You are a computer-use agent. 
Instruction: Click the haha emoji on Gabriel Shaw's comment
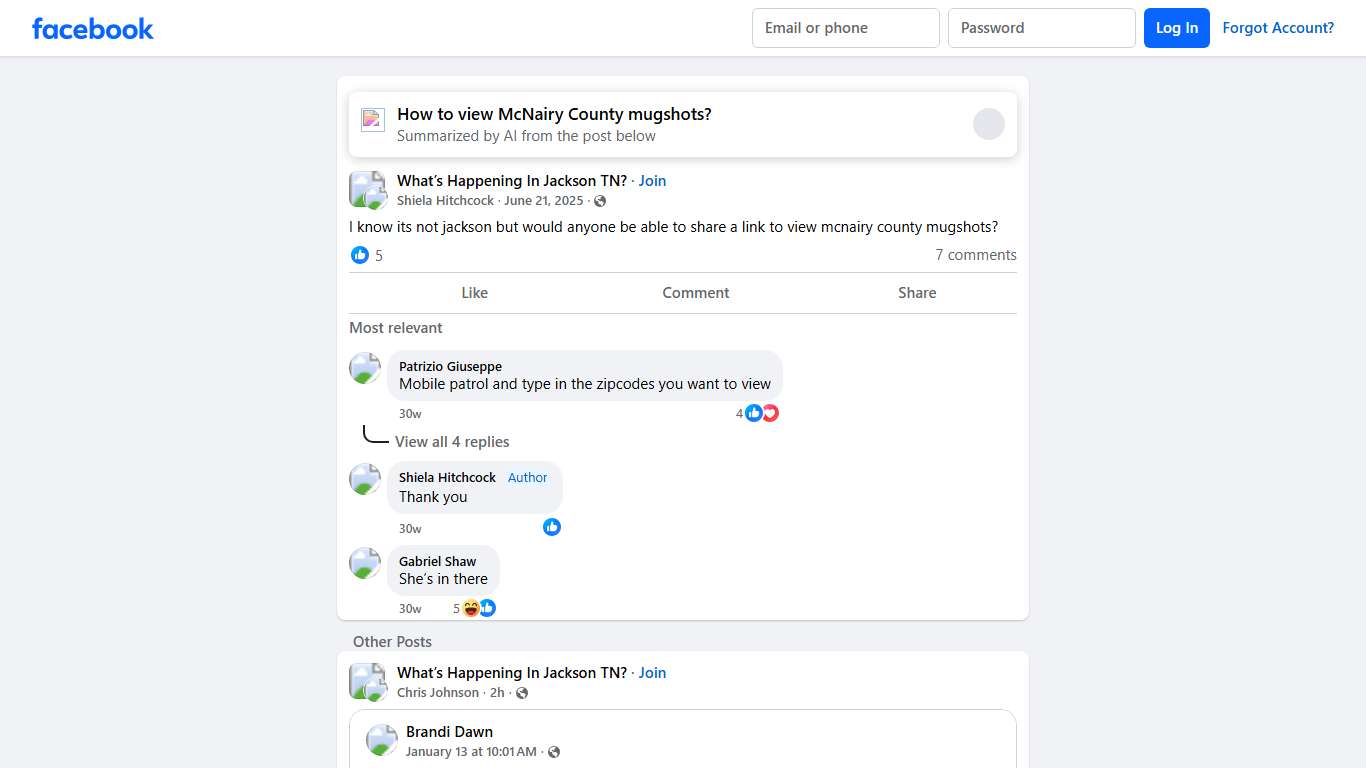coord(471,607)
